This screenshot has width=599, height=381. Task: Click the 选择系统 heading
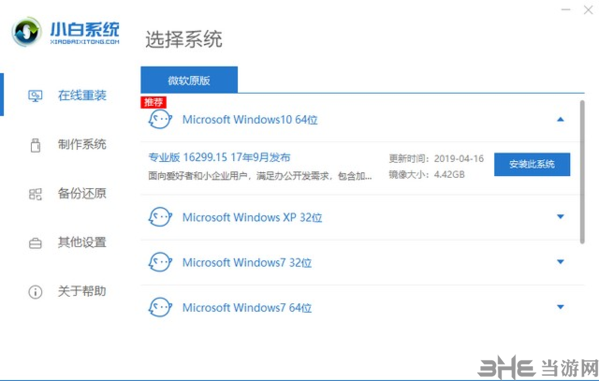tap(184, 39)
